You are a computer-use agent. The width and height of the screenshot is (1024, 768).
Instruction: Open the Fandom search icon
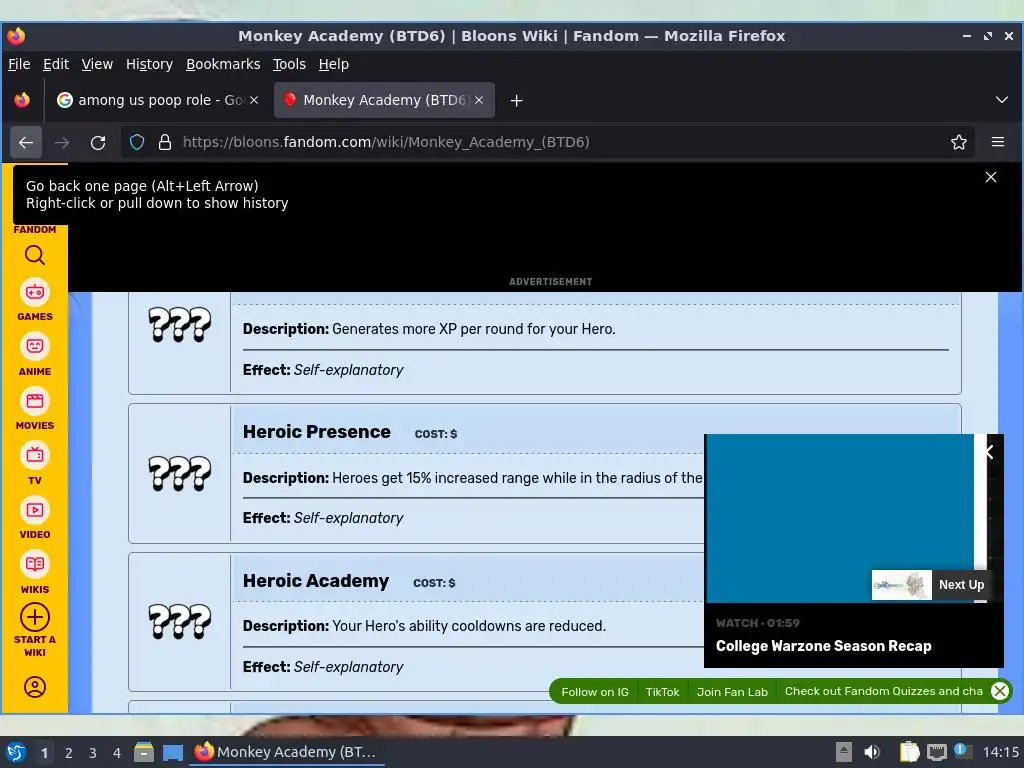click(x=35, y=255)
